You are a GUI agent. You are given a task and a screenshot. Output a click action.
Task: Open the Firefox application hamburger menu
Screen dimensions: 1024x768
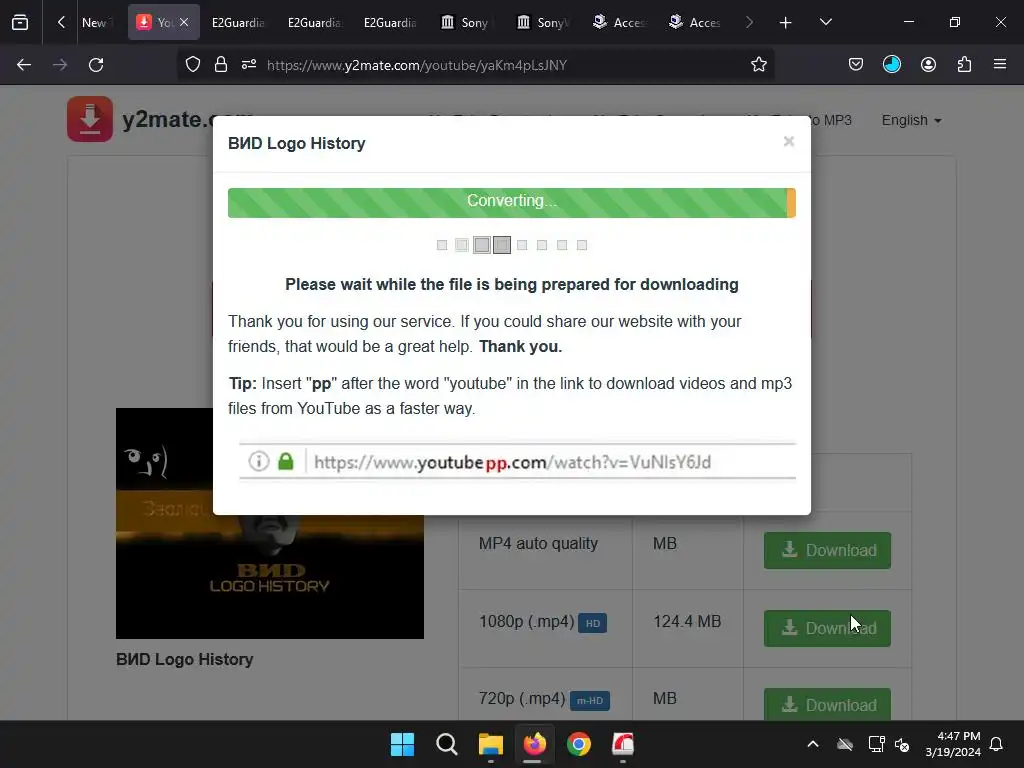(x=1000, y=65)
